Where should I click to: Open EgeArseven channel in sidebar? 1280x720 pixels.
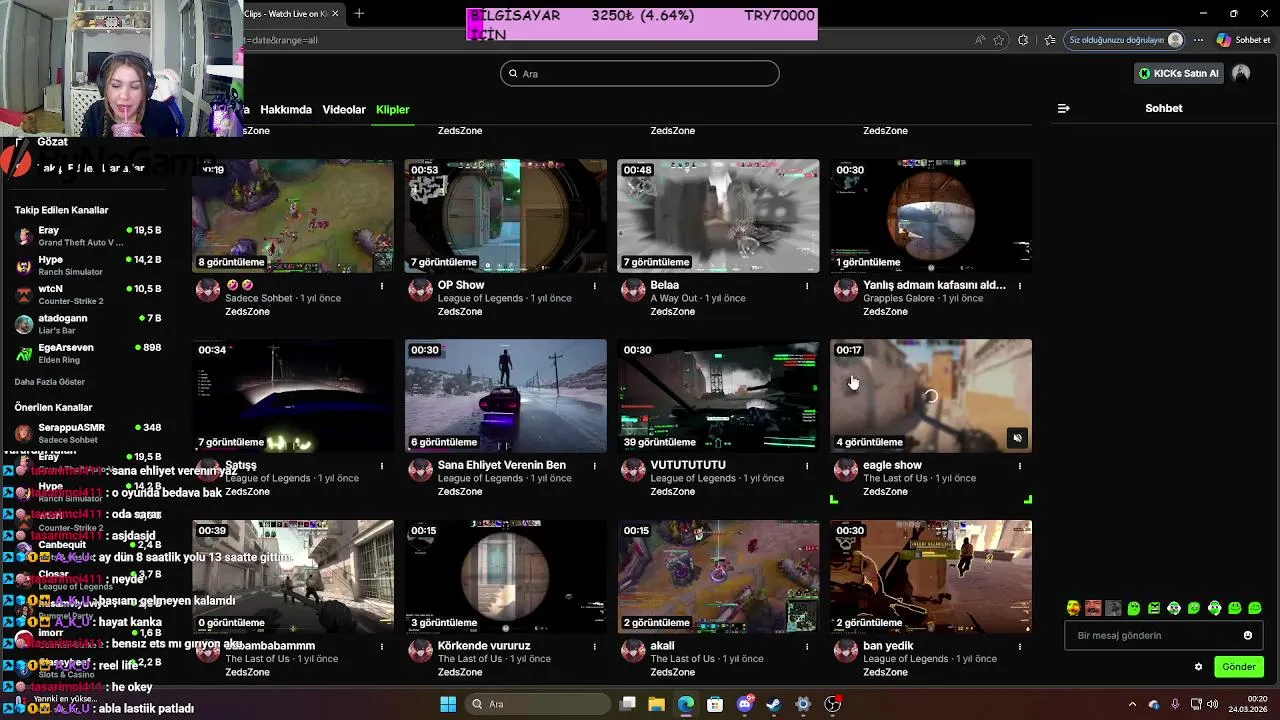(x=88, y=353)
